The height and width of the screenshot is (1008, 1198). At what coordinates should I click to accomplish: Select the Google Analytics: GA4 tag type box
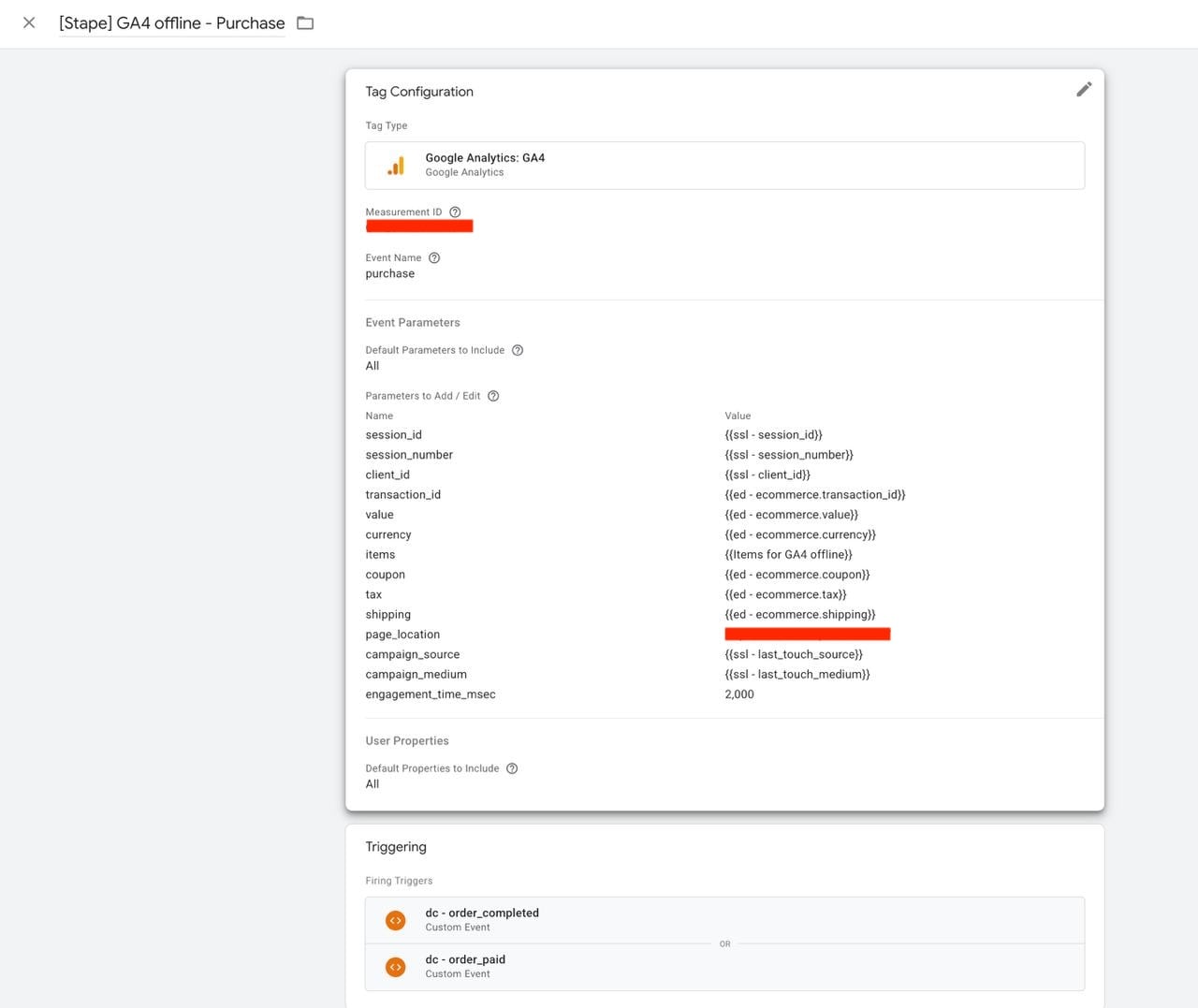click(x=724, y=166)
